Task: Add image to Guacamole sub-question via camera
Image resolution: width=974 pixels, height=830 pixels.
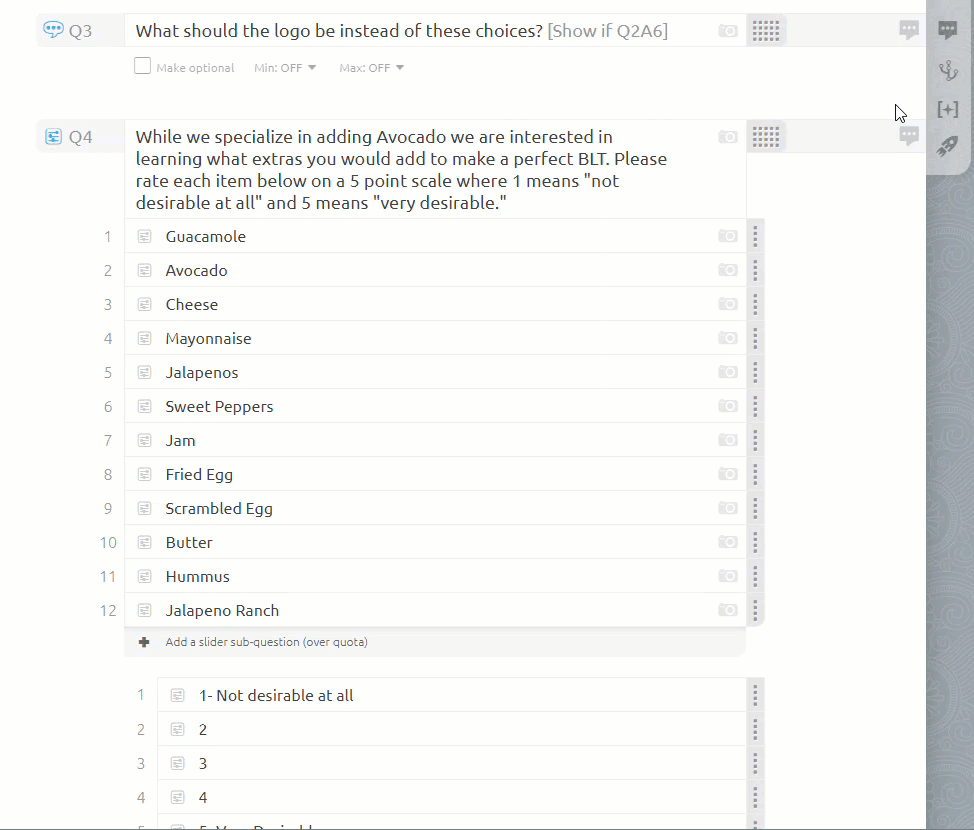Action: [x=728, y=237]
